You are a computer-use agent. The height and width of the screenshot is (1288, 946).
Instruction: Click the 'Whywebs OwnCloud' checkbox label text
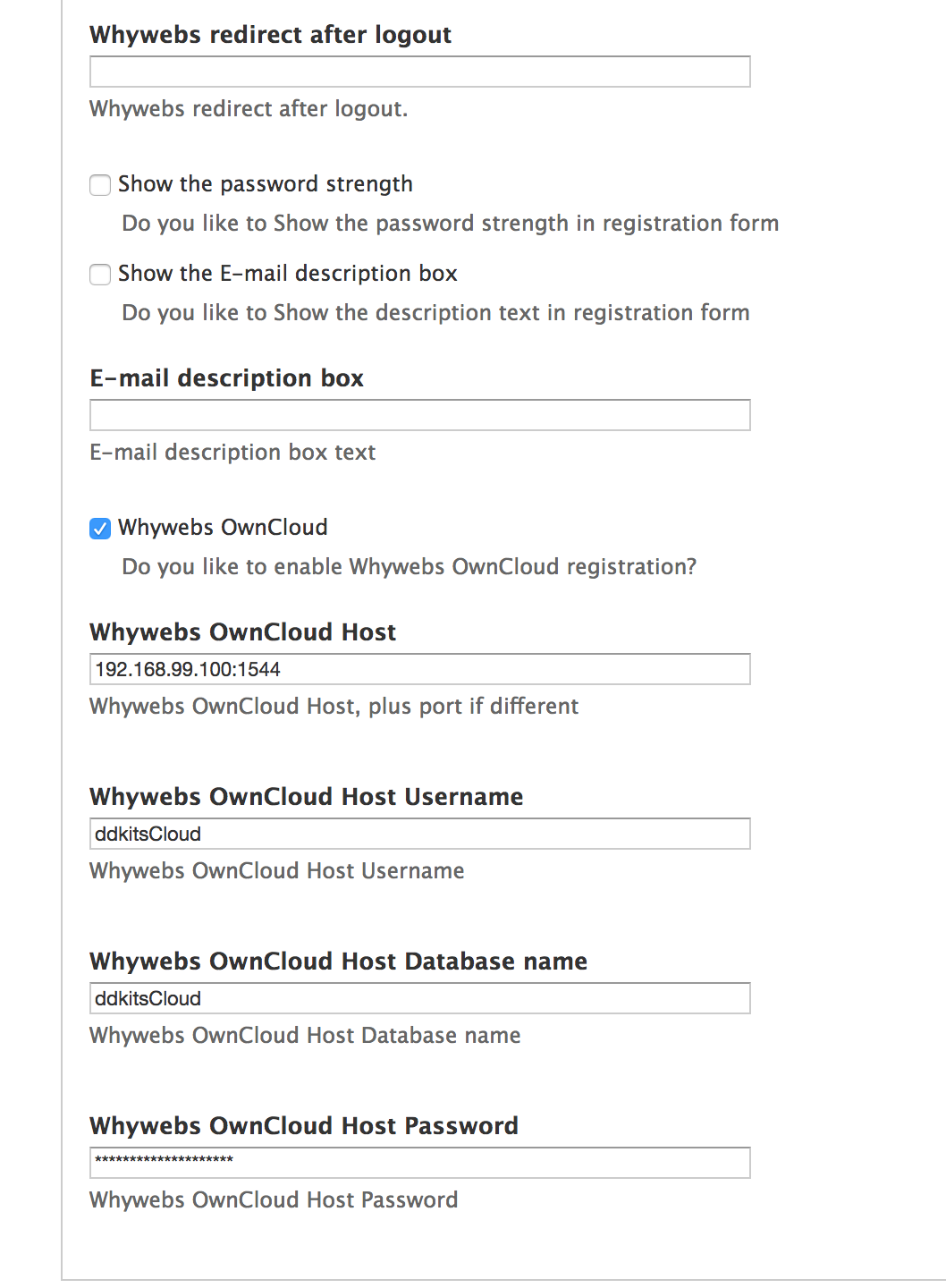(x=223, y=528)
